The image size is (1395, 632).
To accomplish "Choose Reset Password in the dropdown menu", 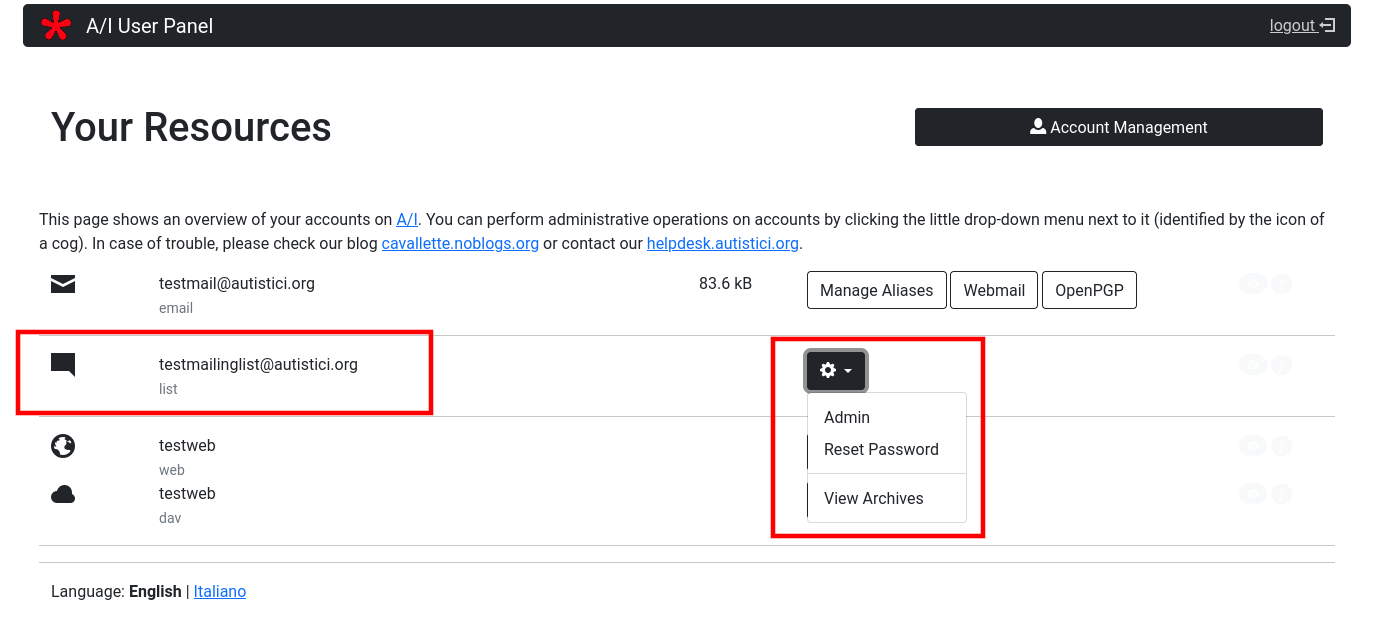I will click(881, 450).
